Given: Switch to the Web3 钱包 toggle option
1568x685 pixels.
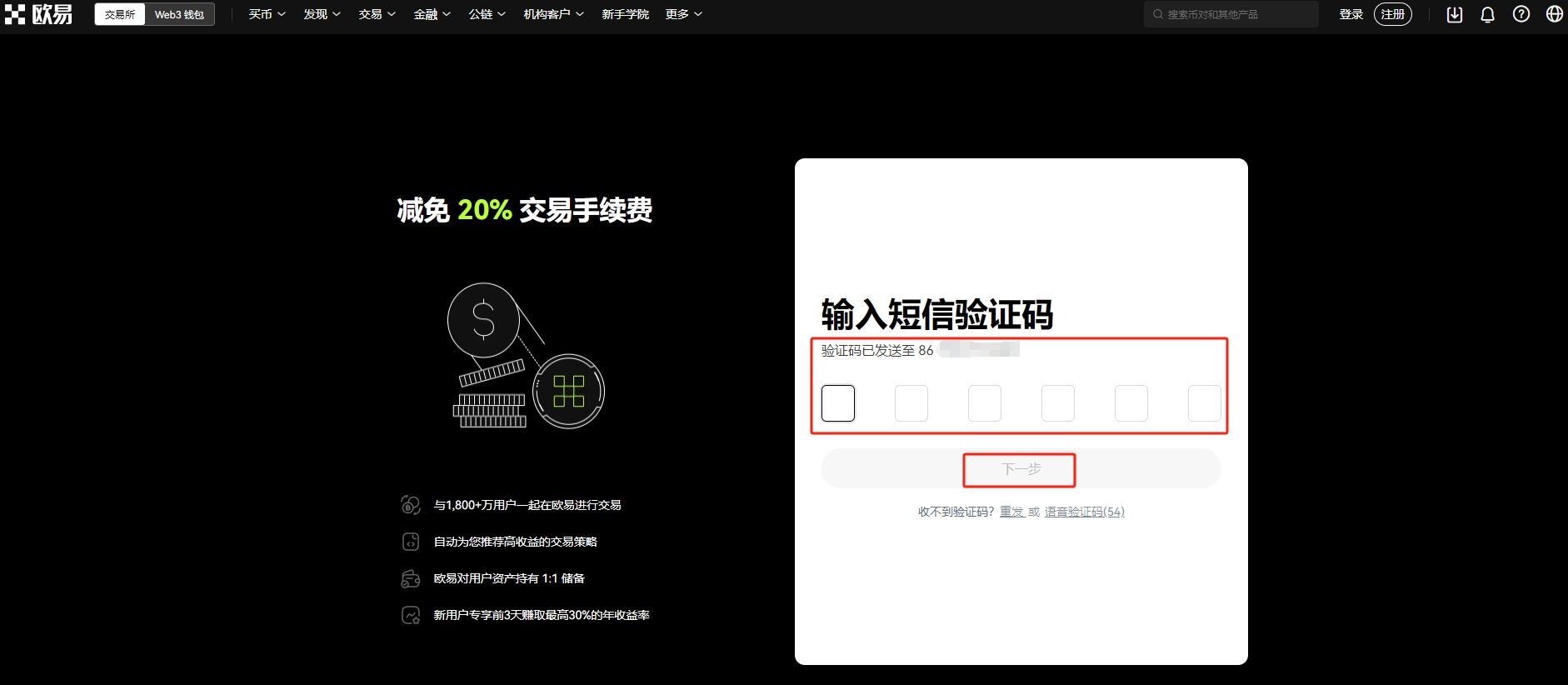Looking at the screenshot, I should (179, 14).
